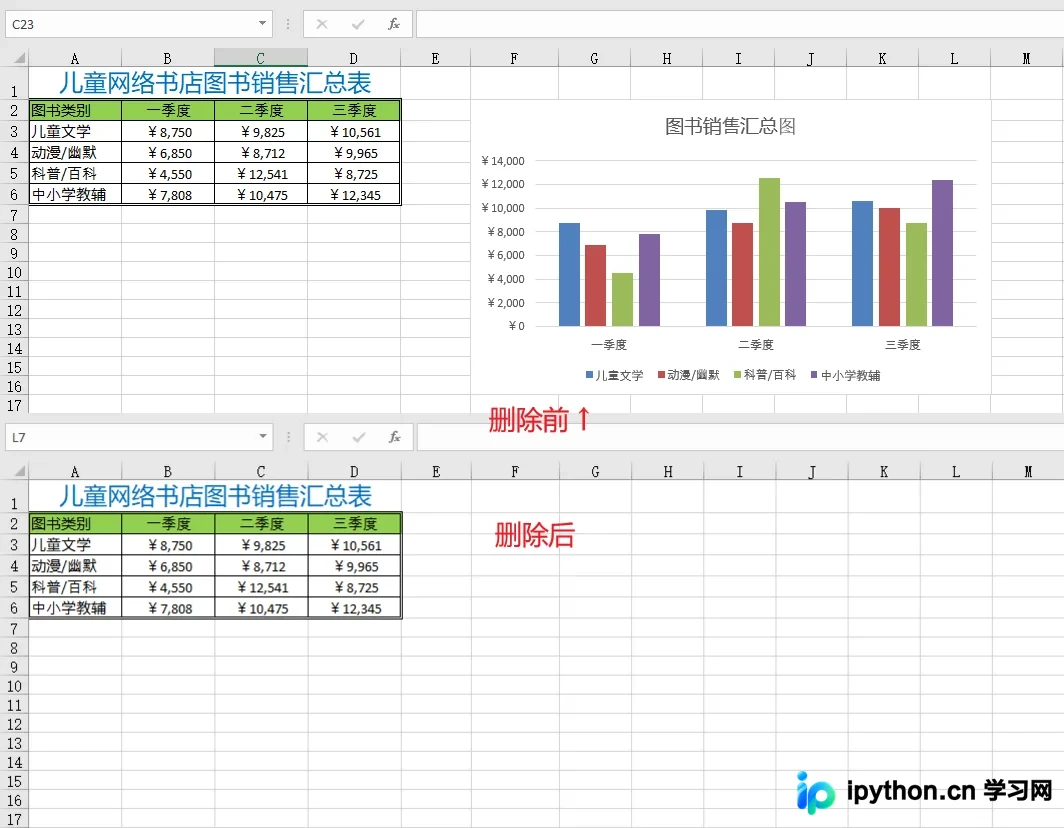This screenshot has width=1064, height=828.
Task: Click cell ¥9,965 in the lower sheet
Action: [355, 566]
